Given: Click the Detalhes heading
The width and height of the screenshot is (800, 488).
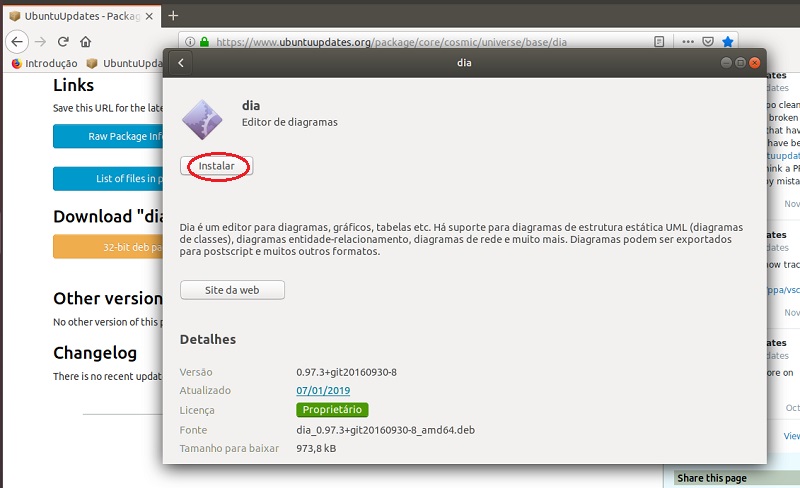Looking at the screenshot, I should coord(208,339).
